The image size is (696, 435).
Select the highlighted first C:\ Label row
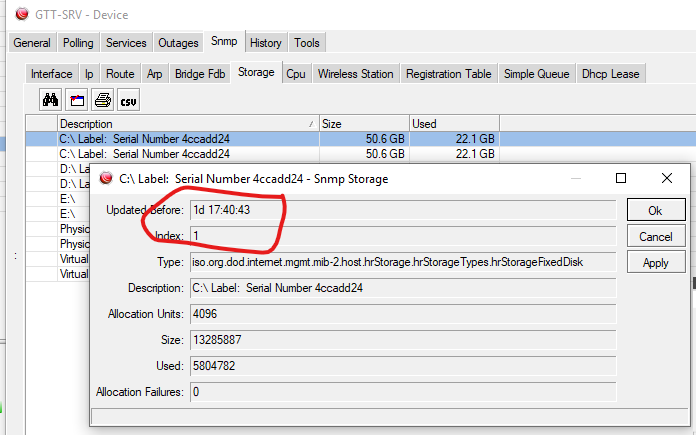[360, 139]
